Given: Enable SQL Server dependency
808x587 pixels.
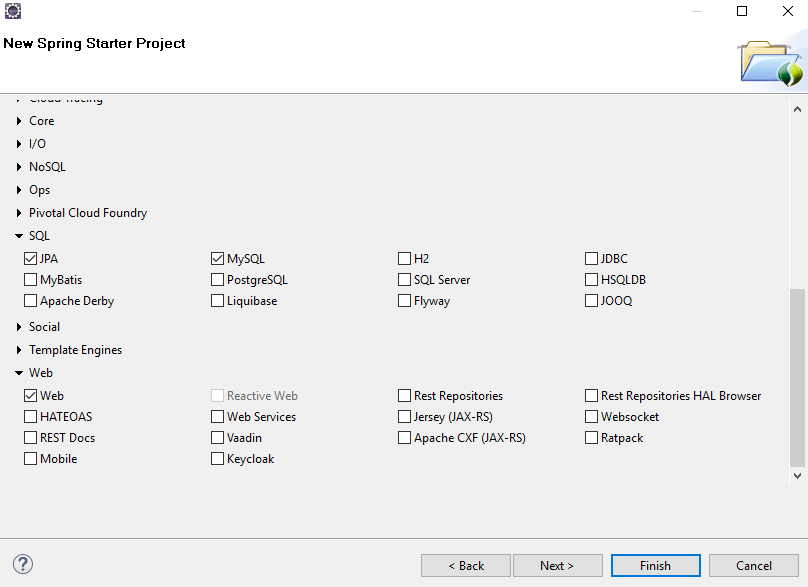Looking at the screenshot, I should (x=405, y=280).
